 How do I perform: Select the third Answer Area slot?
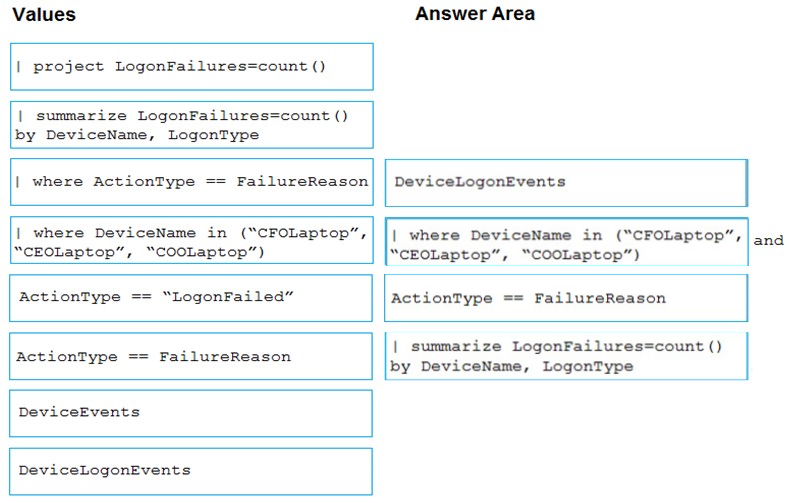point(566,298)
